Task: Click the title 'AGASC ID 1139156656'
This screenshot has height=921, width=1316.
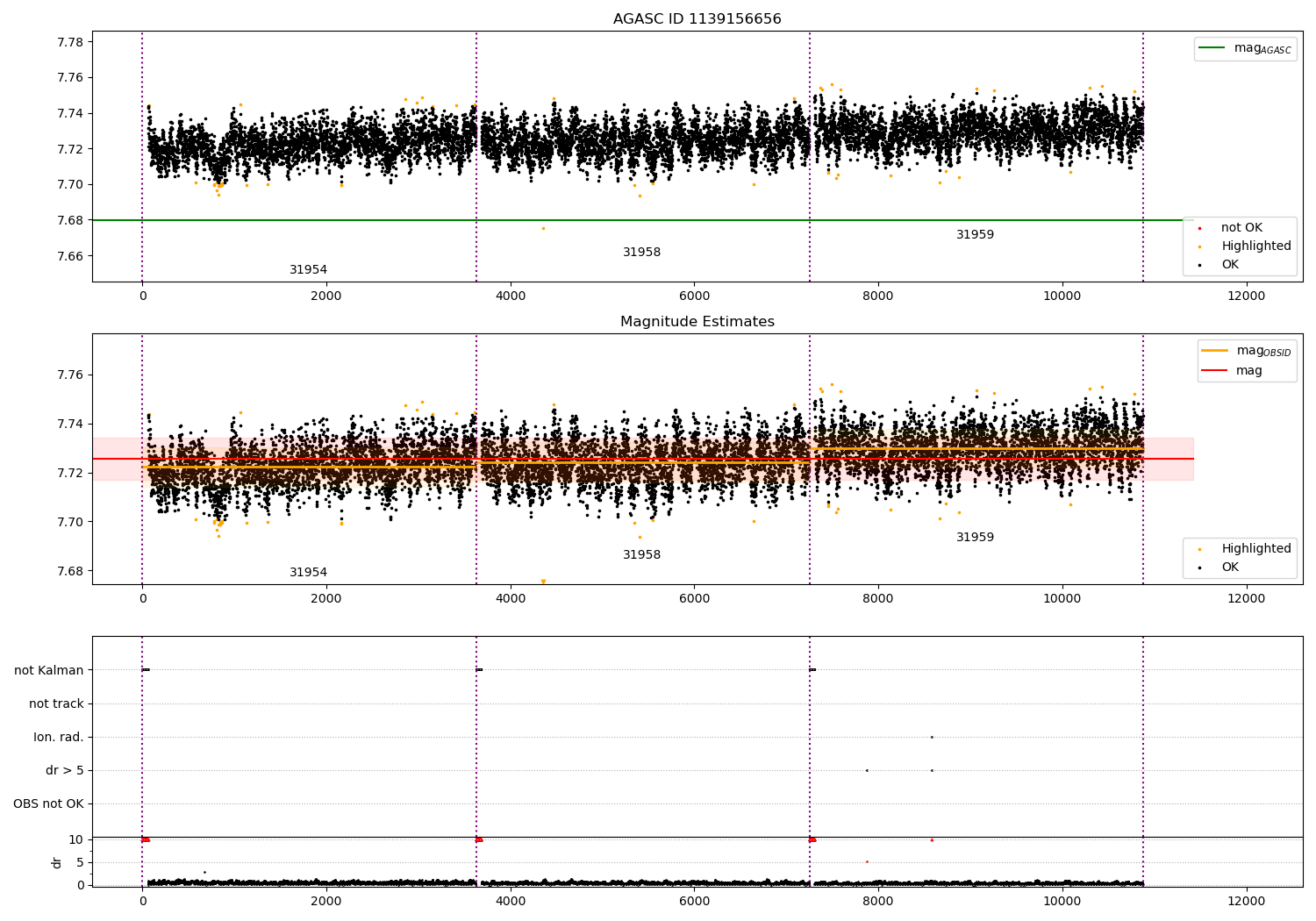Action: 697,19
